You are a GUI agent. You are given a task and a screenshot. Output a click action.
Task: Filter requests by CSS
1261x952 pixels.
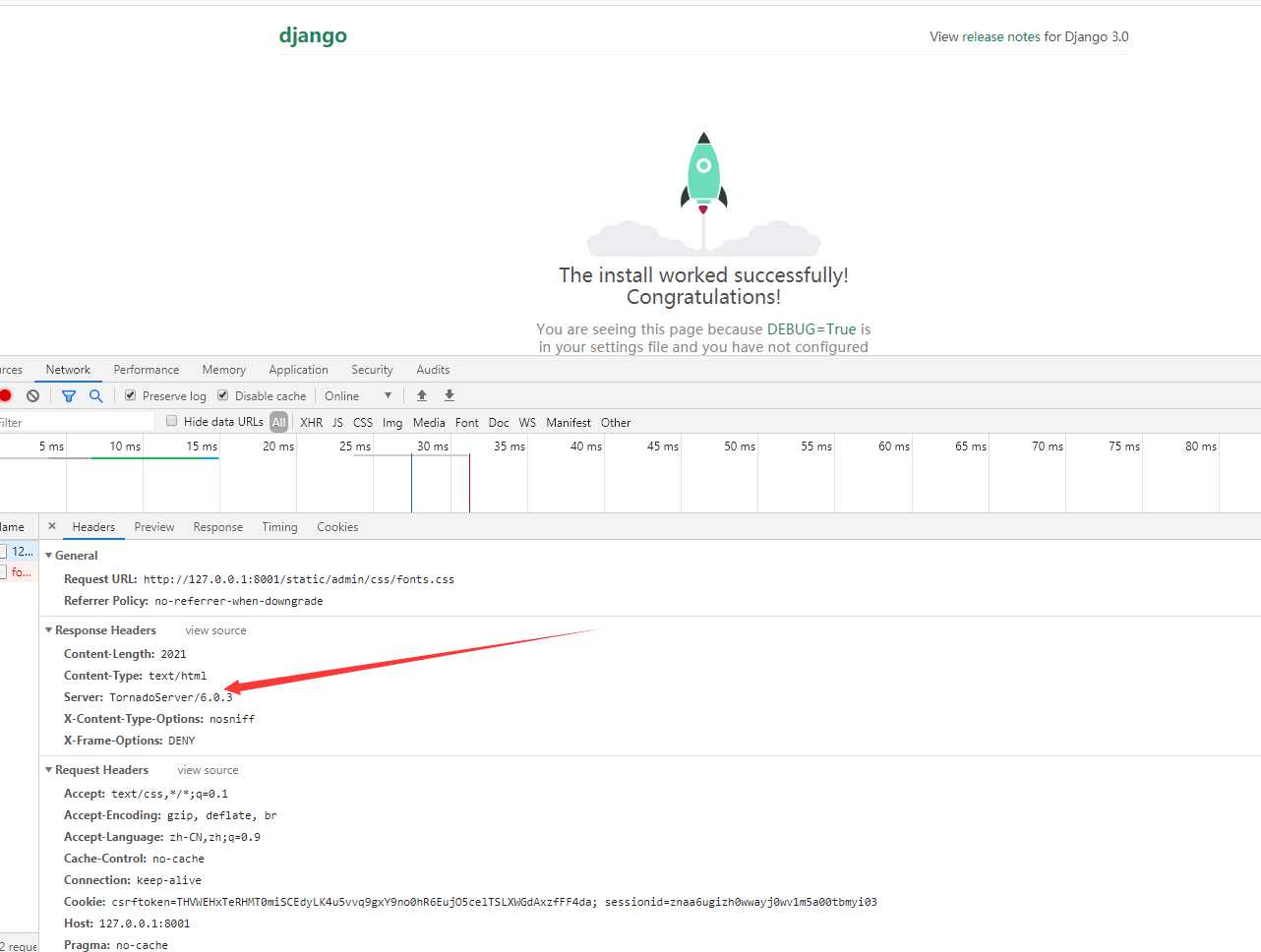(x=363, y=422)
